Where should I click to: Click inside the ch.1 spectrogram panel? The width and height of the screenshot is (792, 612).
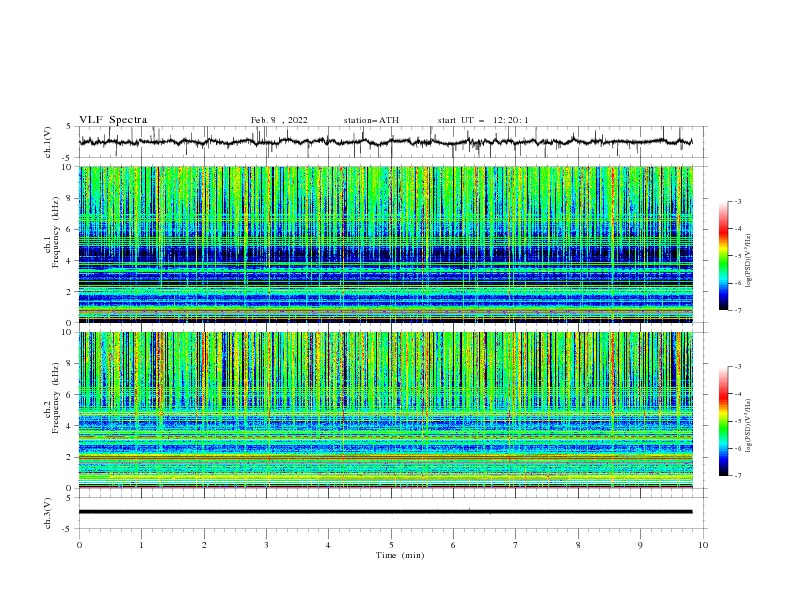click(x=386, y=244)
